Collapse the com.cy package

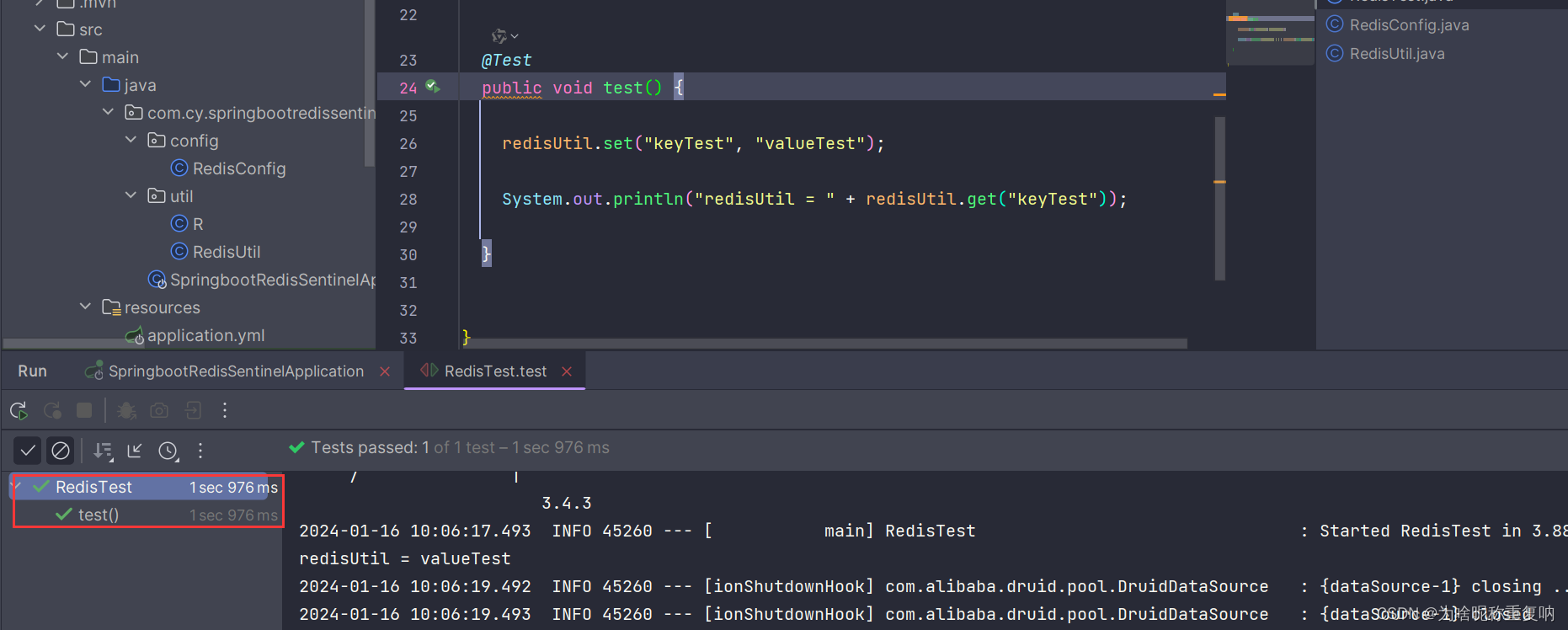109,113
